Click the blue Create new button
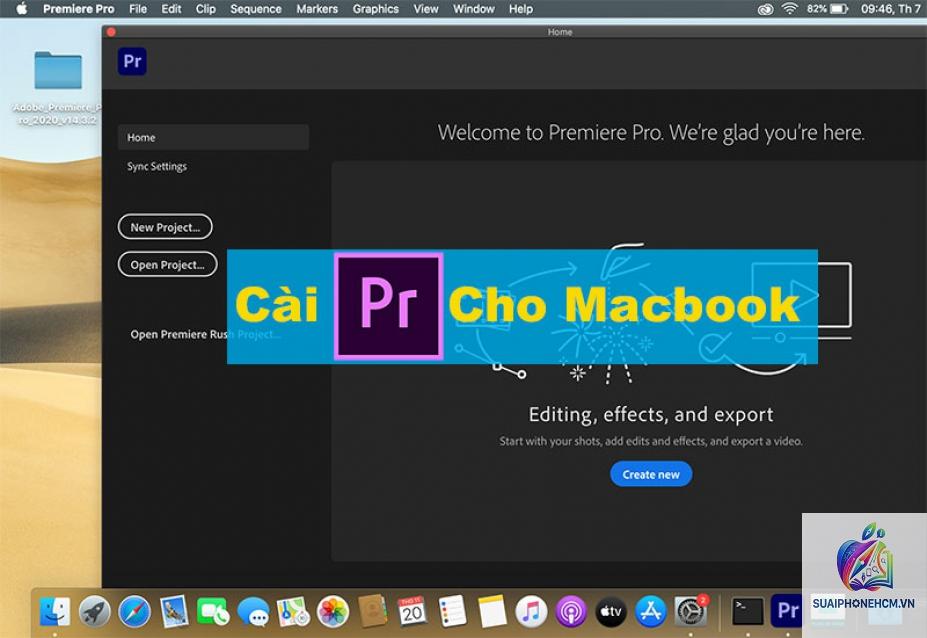Image resolution: width=927 pixels, height=638 pixels. (651, 474)
